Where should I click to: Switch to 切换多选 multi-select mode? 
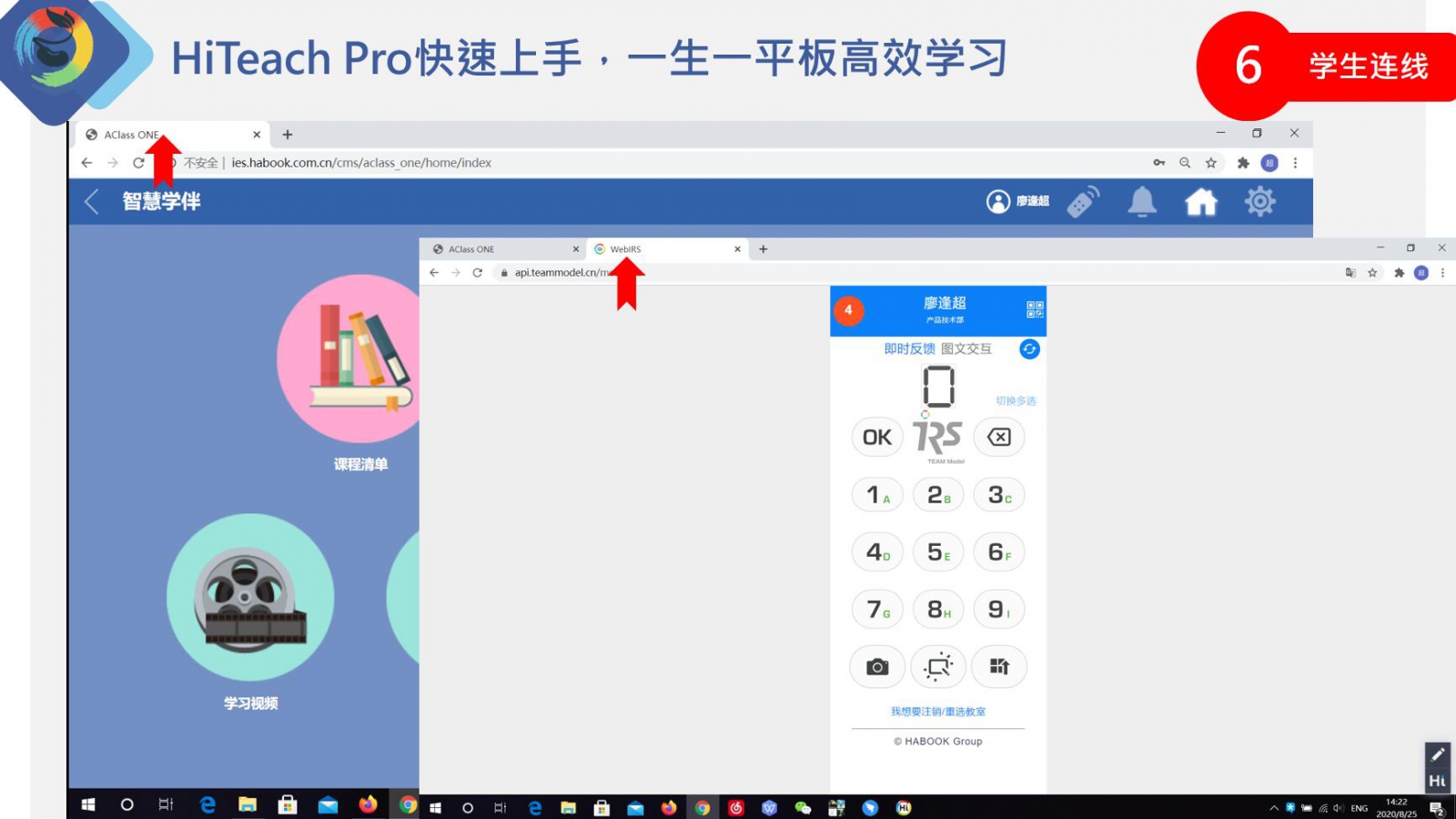(1016, 401)
